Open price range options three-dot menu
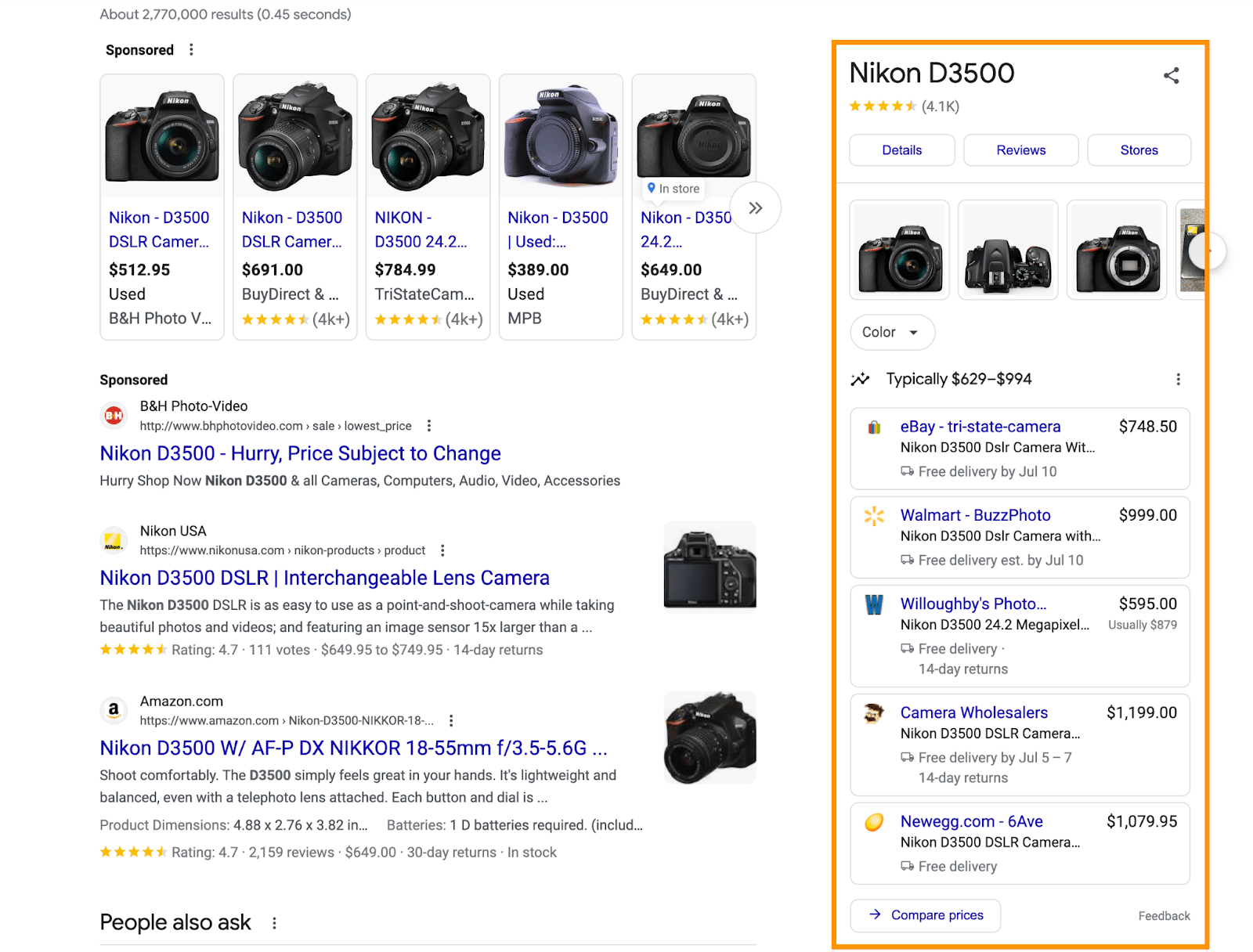The image size is (1253, 952). (1178, 380)
